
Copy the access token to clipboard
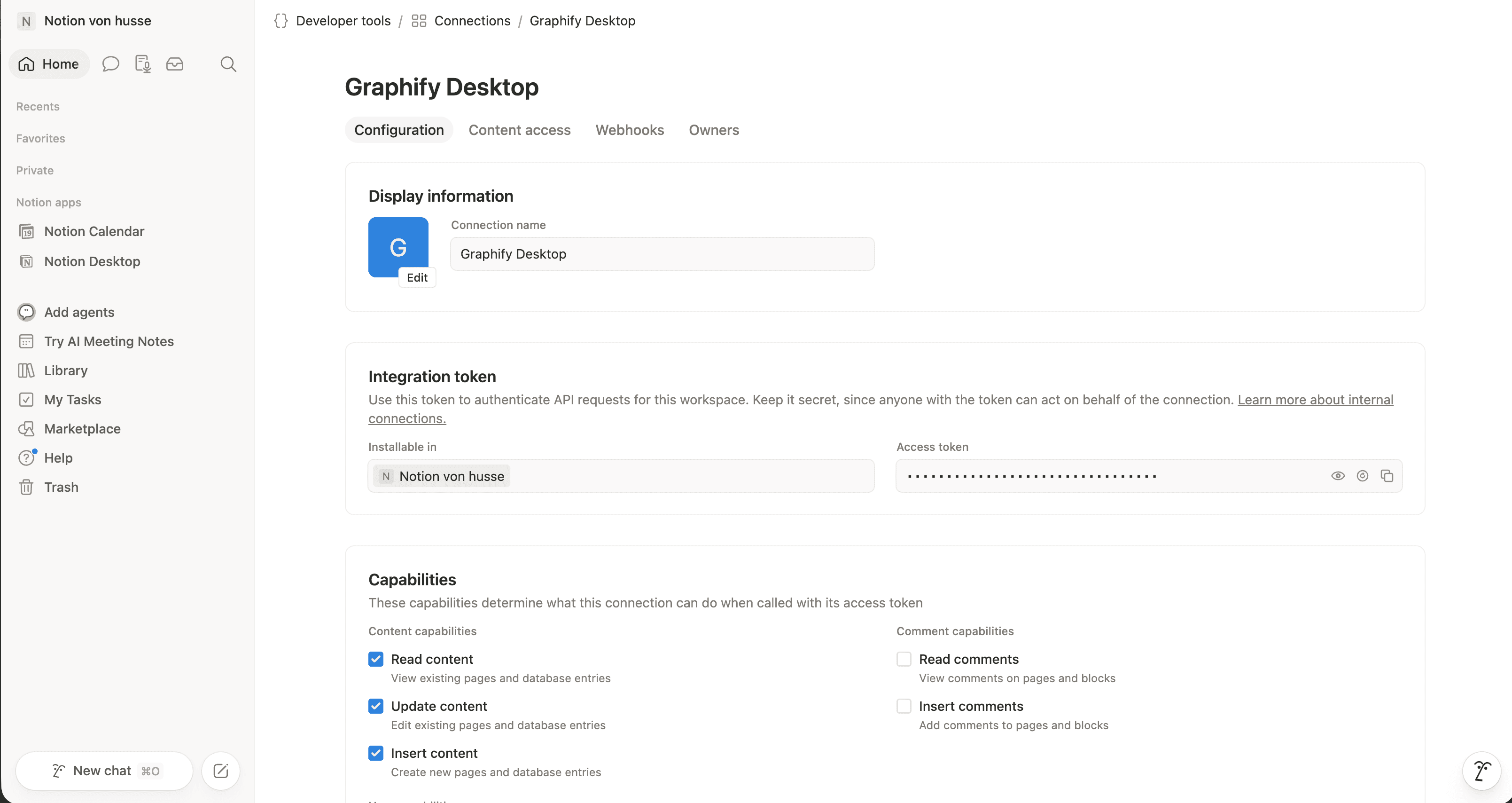(x=1387, y=476)
